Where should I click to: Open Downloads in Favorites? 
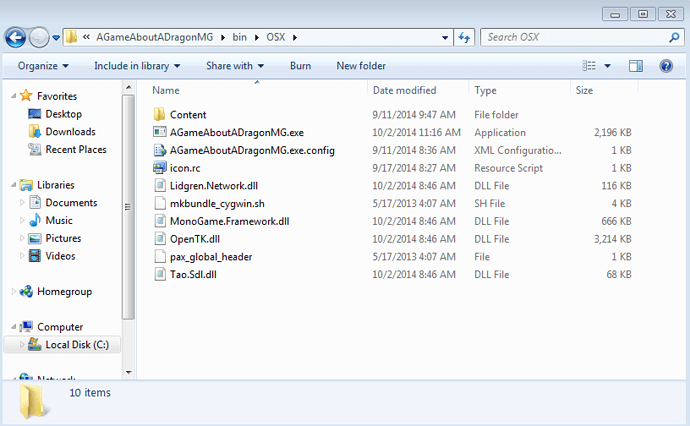[70, 132]
